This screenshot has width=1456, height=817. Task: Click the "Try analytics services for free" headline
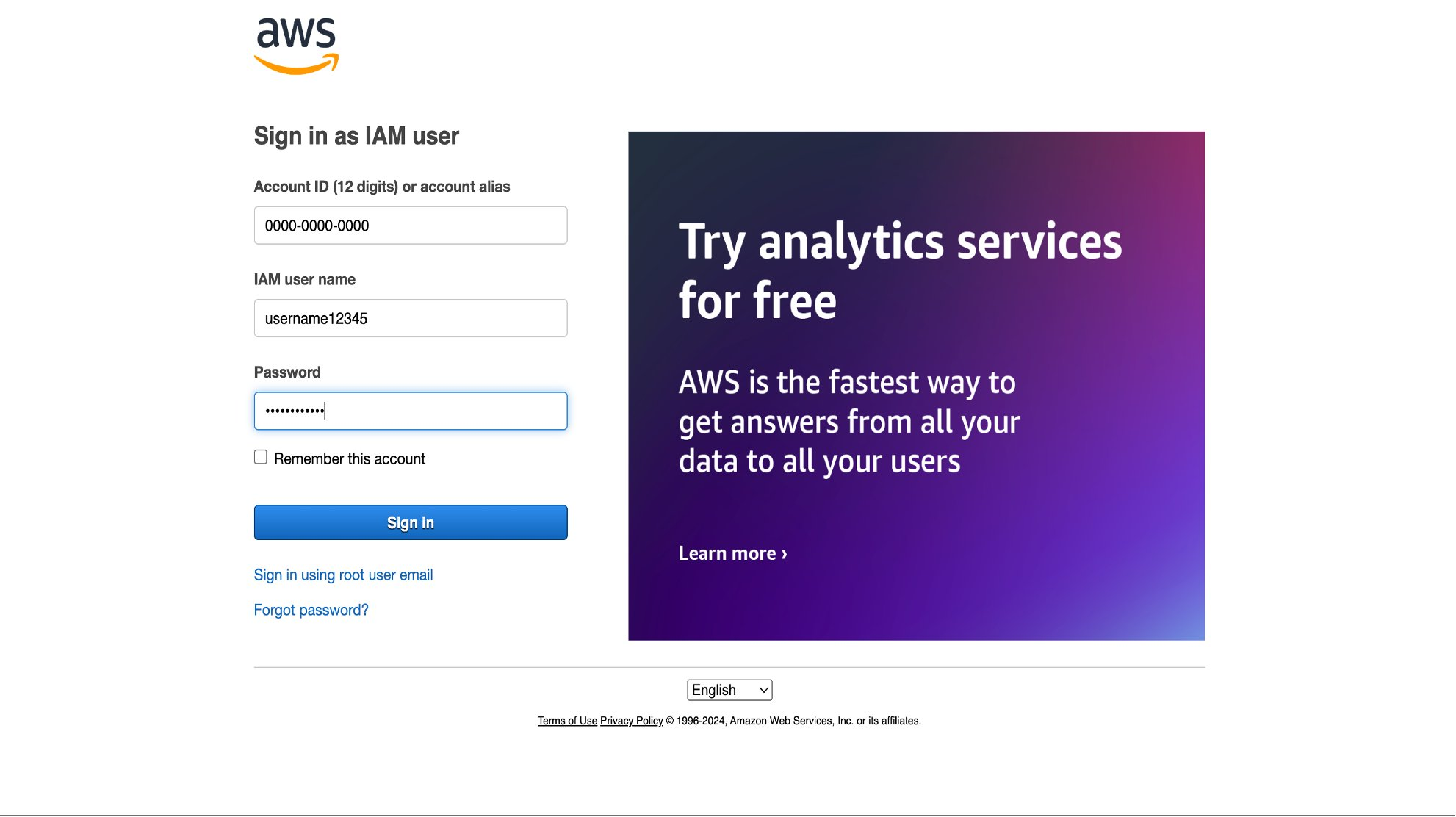[900, 270]
